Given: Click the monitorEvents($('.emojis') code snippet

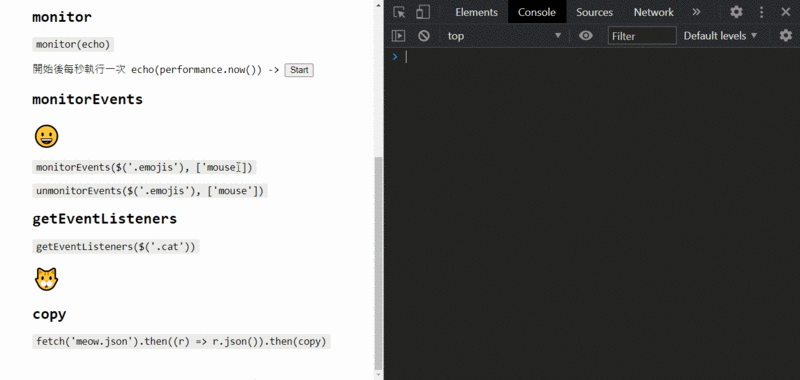Looking at the screenshot, I should pyautogui.click(x=144, y=167).
